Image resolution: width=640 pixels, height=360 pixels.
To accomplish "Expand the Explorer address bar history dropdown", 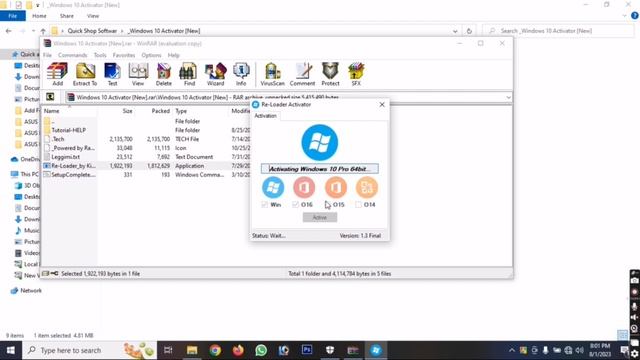I will tap(455, 31).
